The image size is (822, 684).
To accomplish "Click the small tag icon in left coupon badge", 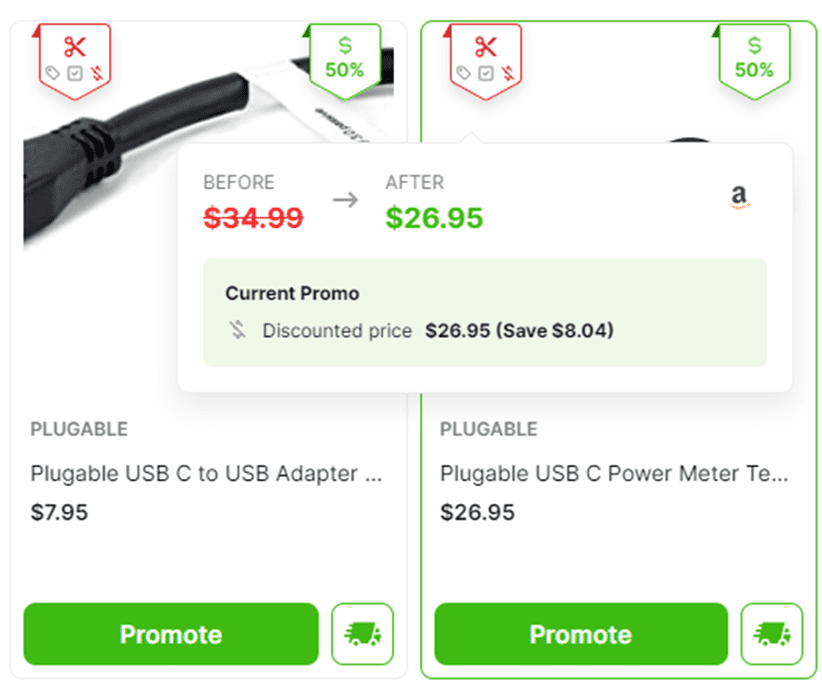I will (52, 73).
